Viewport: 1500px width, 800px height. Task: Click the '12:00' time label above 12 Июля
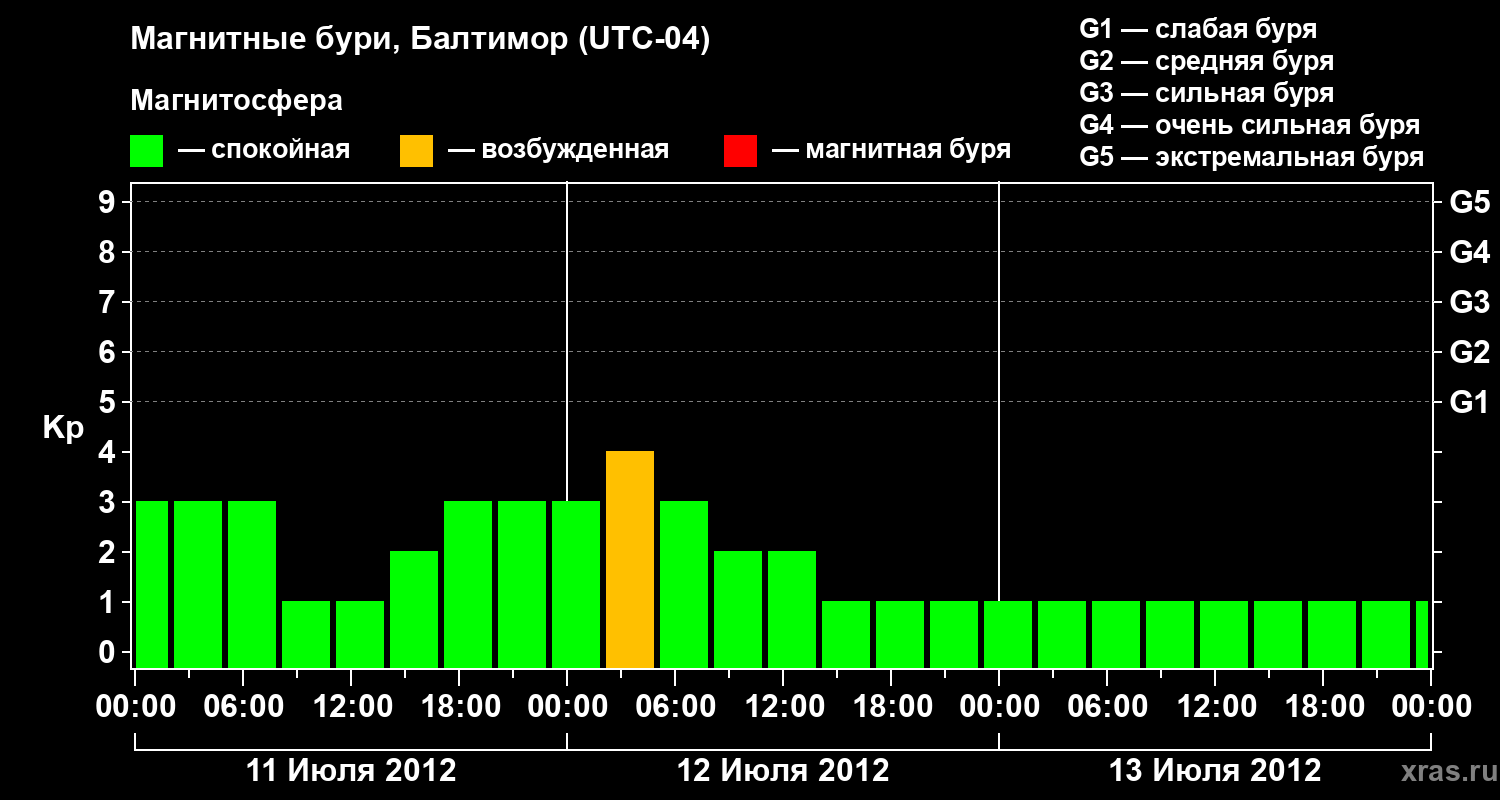784,706
